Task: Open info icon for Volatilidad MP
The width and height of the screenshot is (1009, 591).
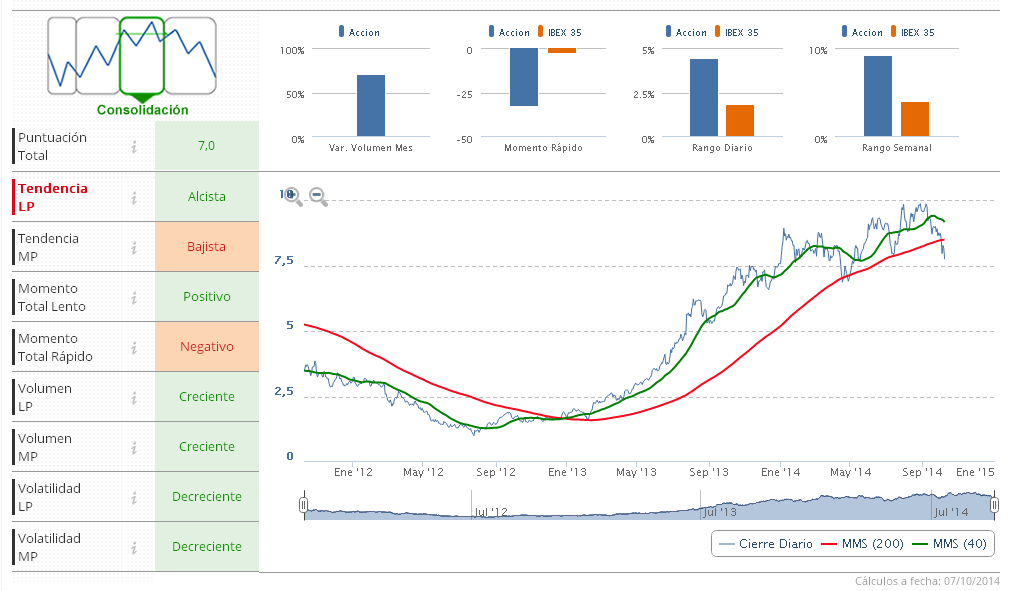Action: coord(133,547)
